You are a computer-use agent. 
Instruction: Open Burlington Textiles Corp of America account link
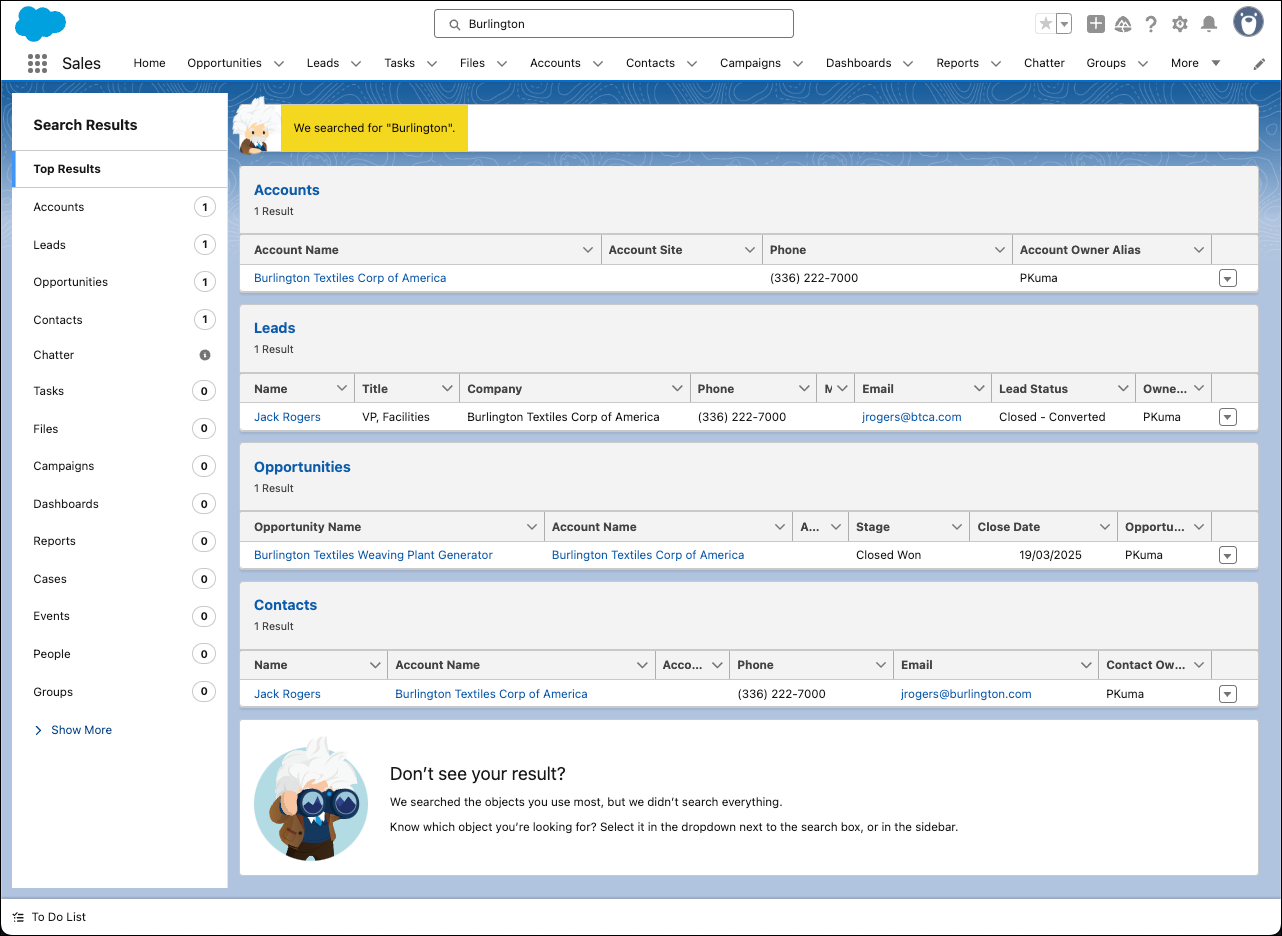350,278
